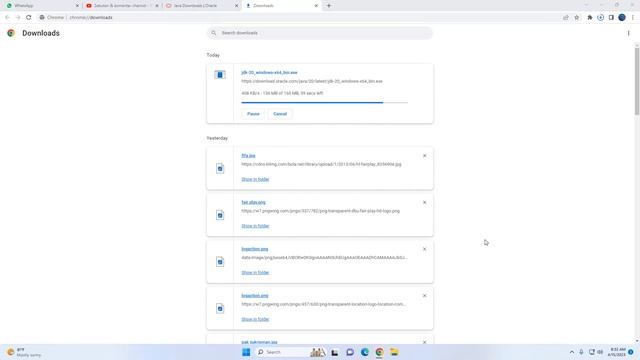Image resolution: width=640 pixels, height=360 pixels.
Task: Expand the system tray hidden icons
Action: [572, 352]
